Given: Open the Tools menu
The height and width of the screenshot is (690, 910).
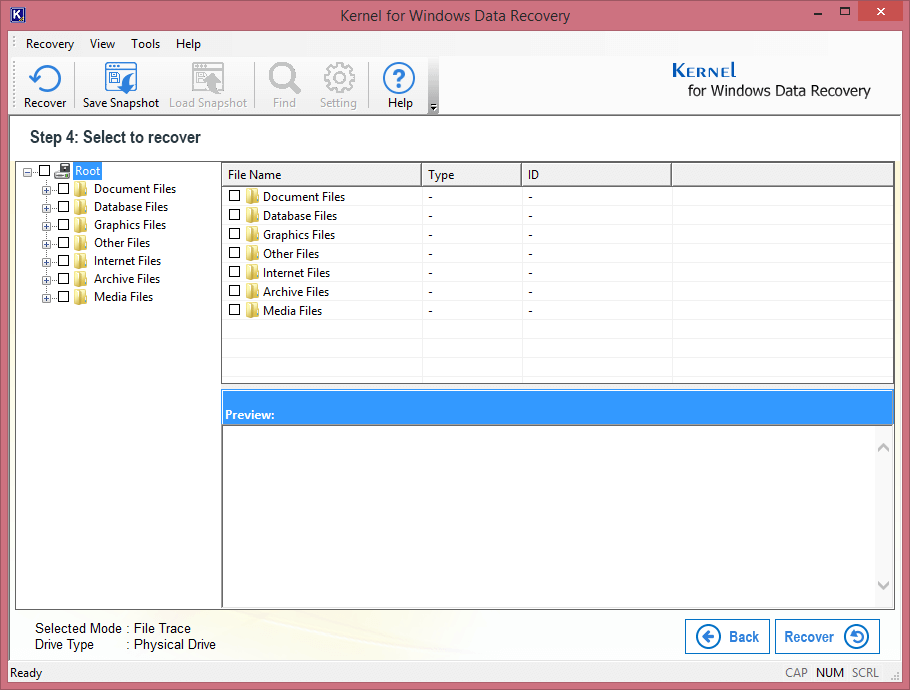Looking at the screenshot, I should [x=145, y=44].
